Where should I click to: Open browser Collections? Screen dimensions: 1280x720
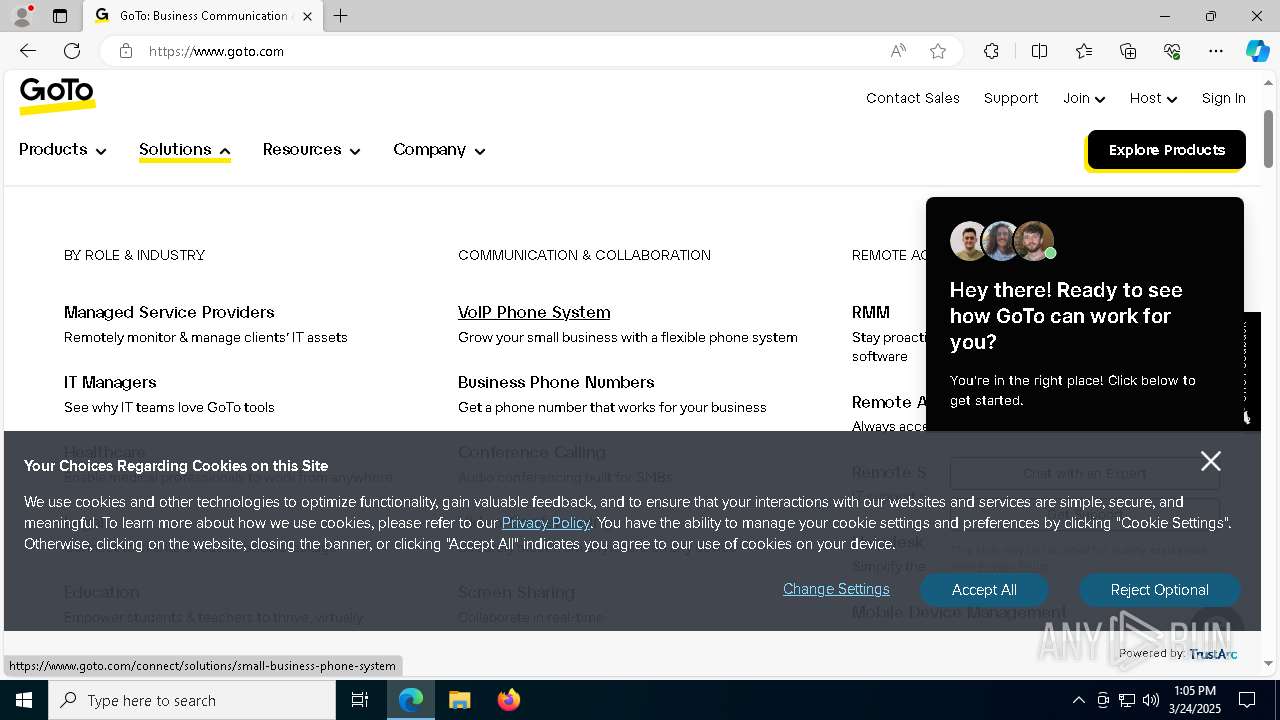(1128, 51)
